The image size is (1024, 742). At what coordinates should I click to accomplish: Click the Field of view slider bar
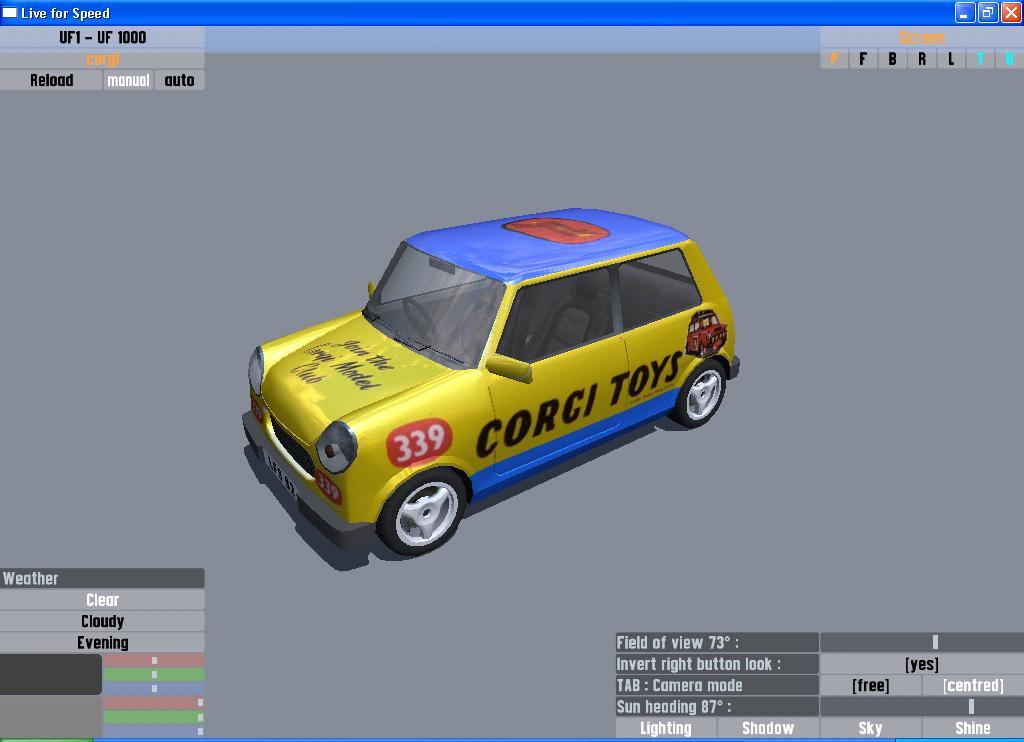922,642
